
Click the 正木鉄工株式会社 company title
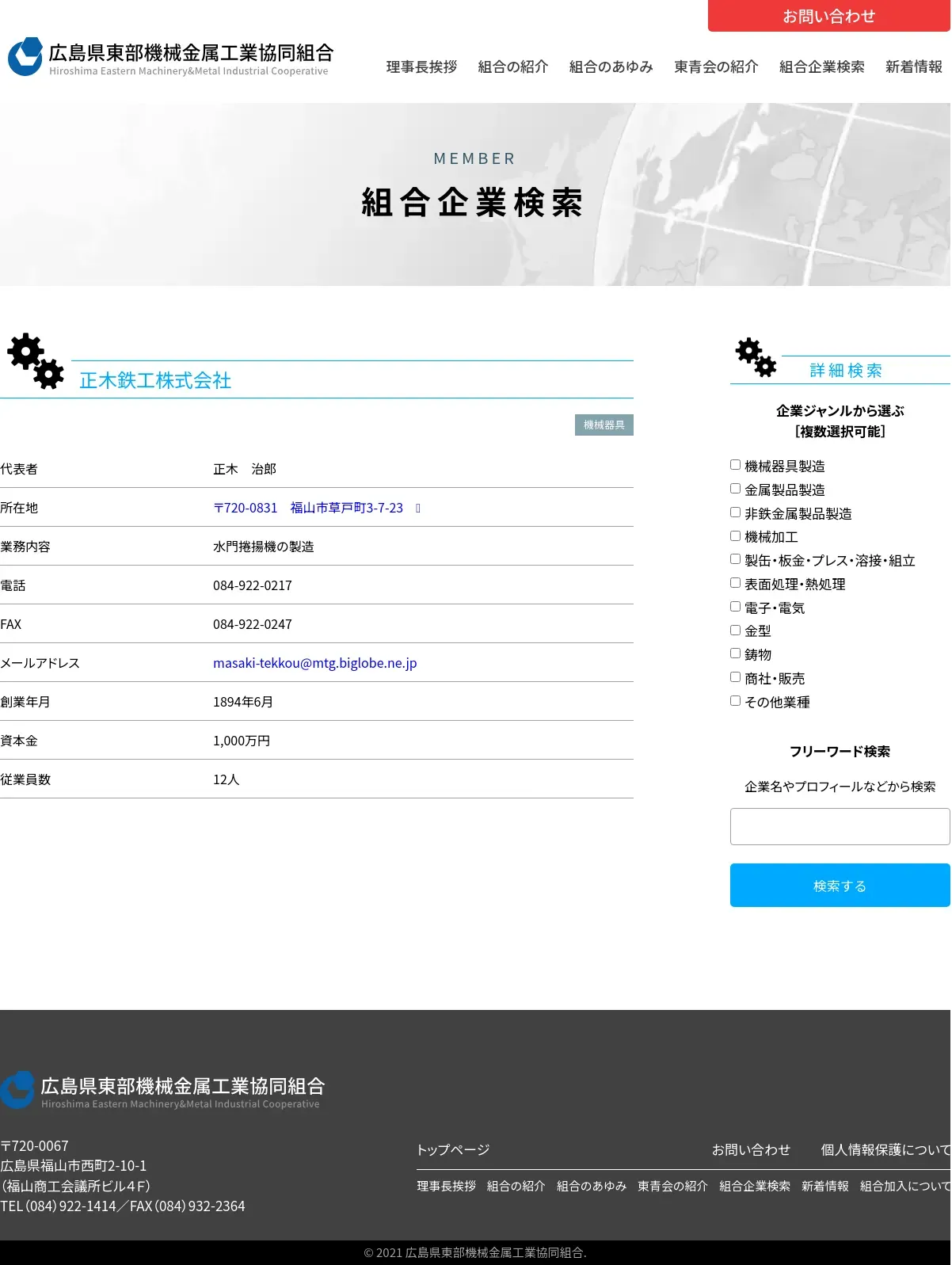point(155,380)
